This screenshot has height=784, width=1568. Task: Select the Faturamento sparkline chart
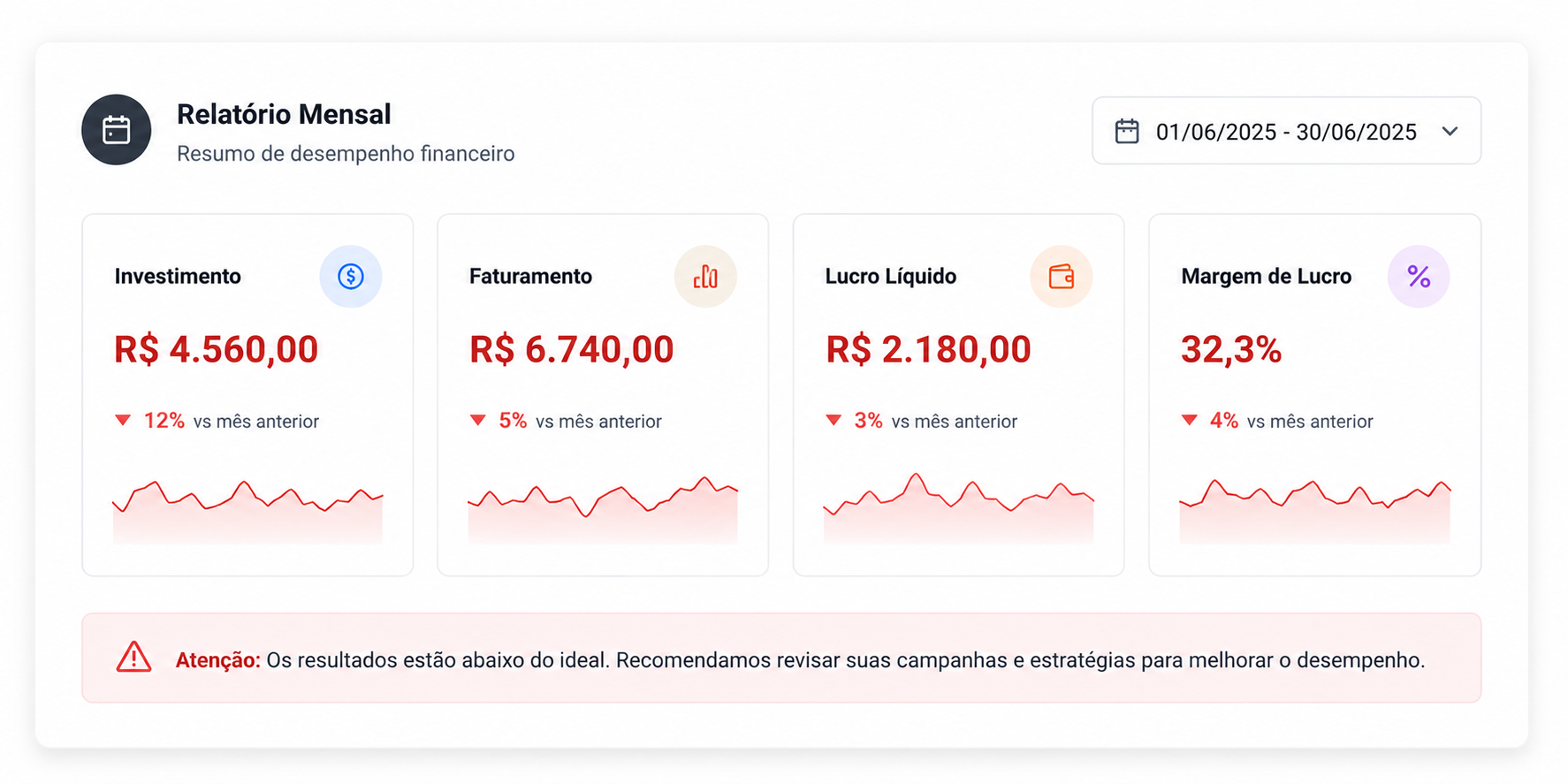click(x=603, y=510)
